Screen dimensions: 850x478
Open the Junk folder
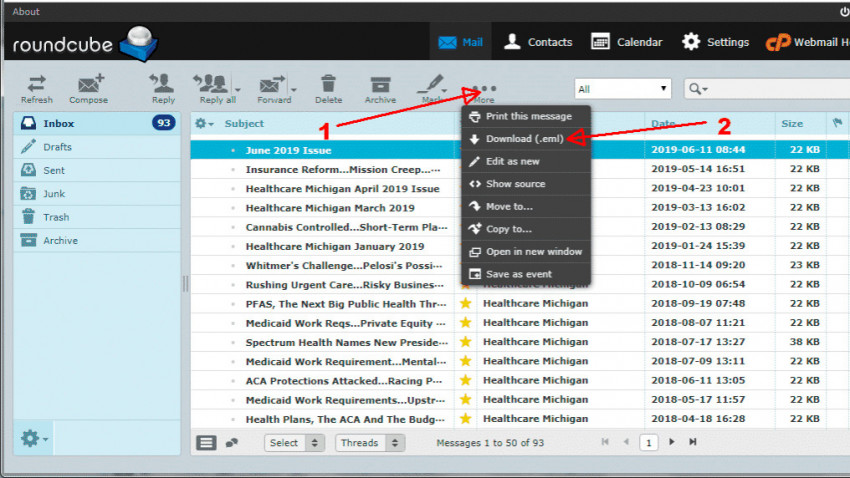coord(97,193)
